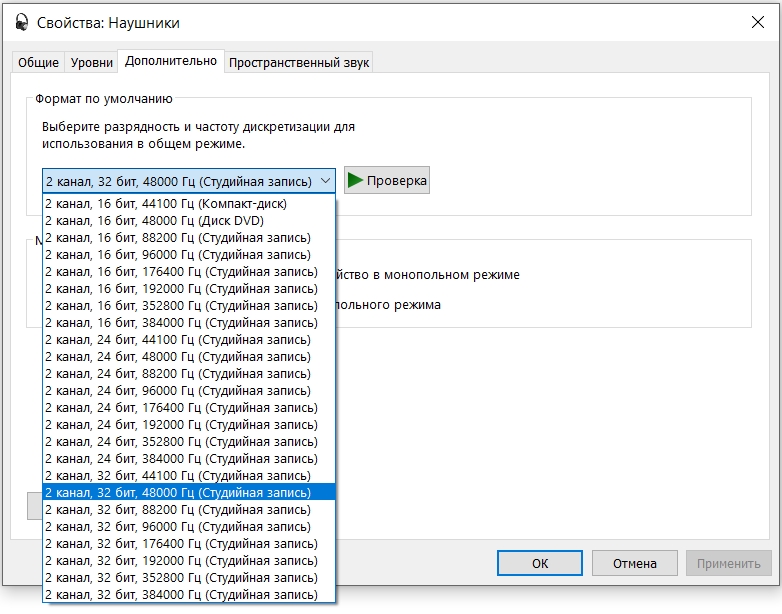Pick 2 канал, 32 бит, 384000 Гц format
The height and width of the screenshot is (614, 782).
click(x=189, y=595)
